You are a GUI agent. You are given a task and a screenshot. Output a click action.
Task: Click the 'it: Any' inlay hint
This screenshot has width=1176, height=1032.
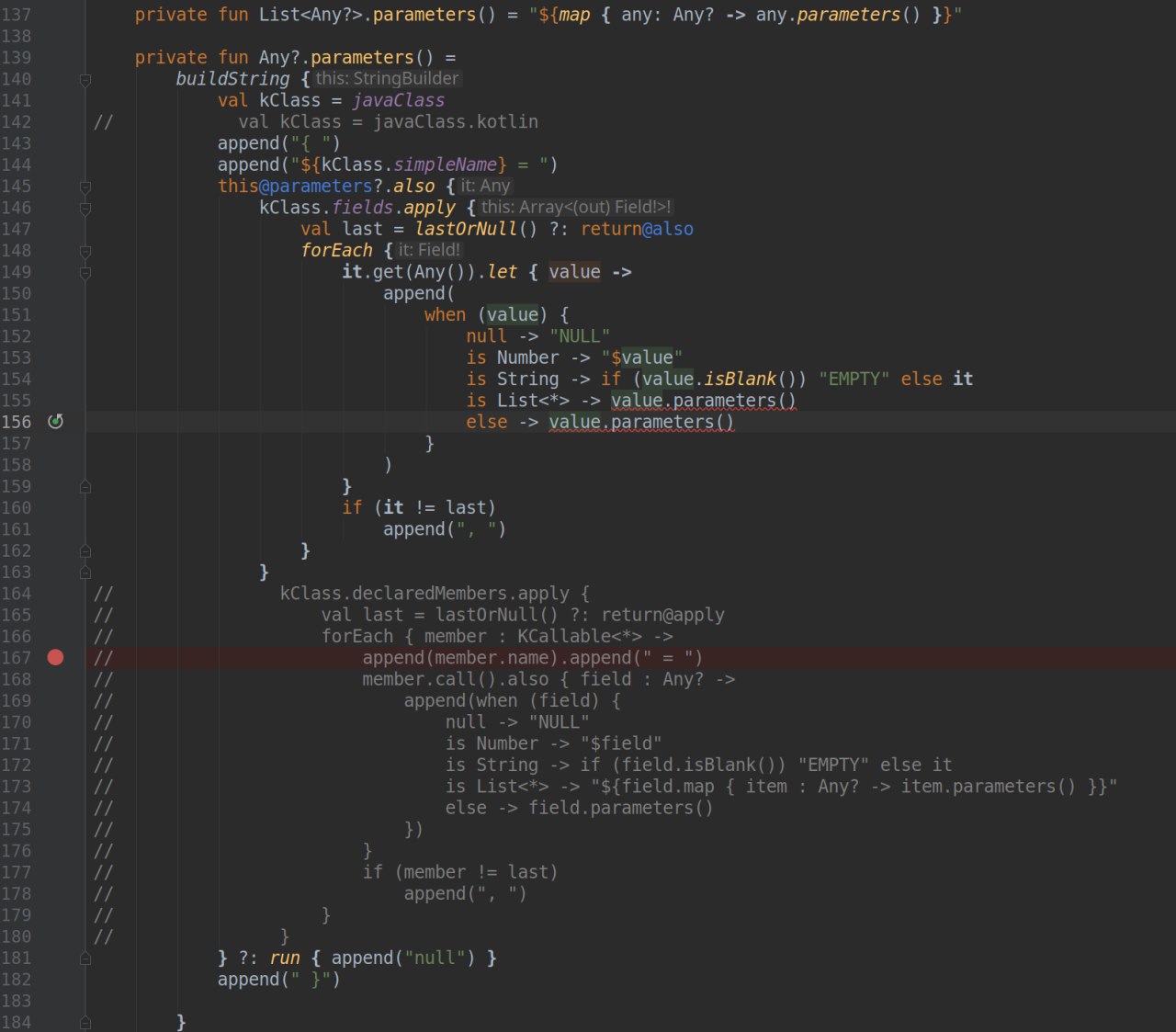[485, 186]
